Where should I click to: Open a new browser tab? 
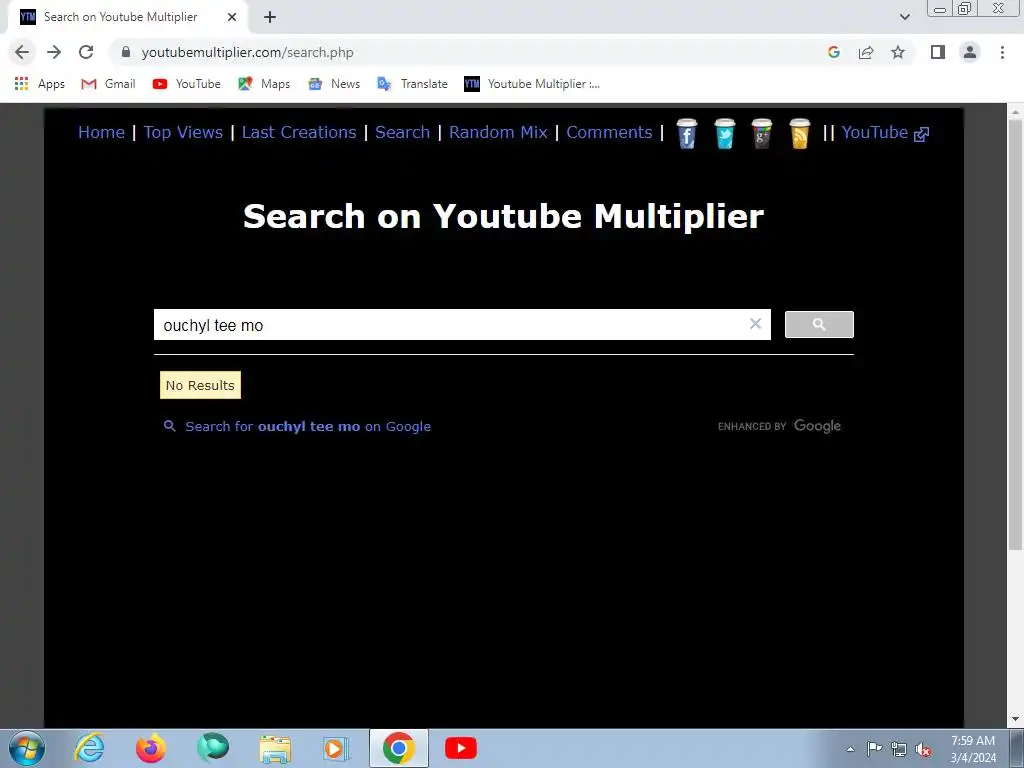point(270,17)
